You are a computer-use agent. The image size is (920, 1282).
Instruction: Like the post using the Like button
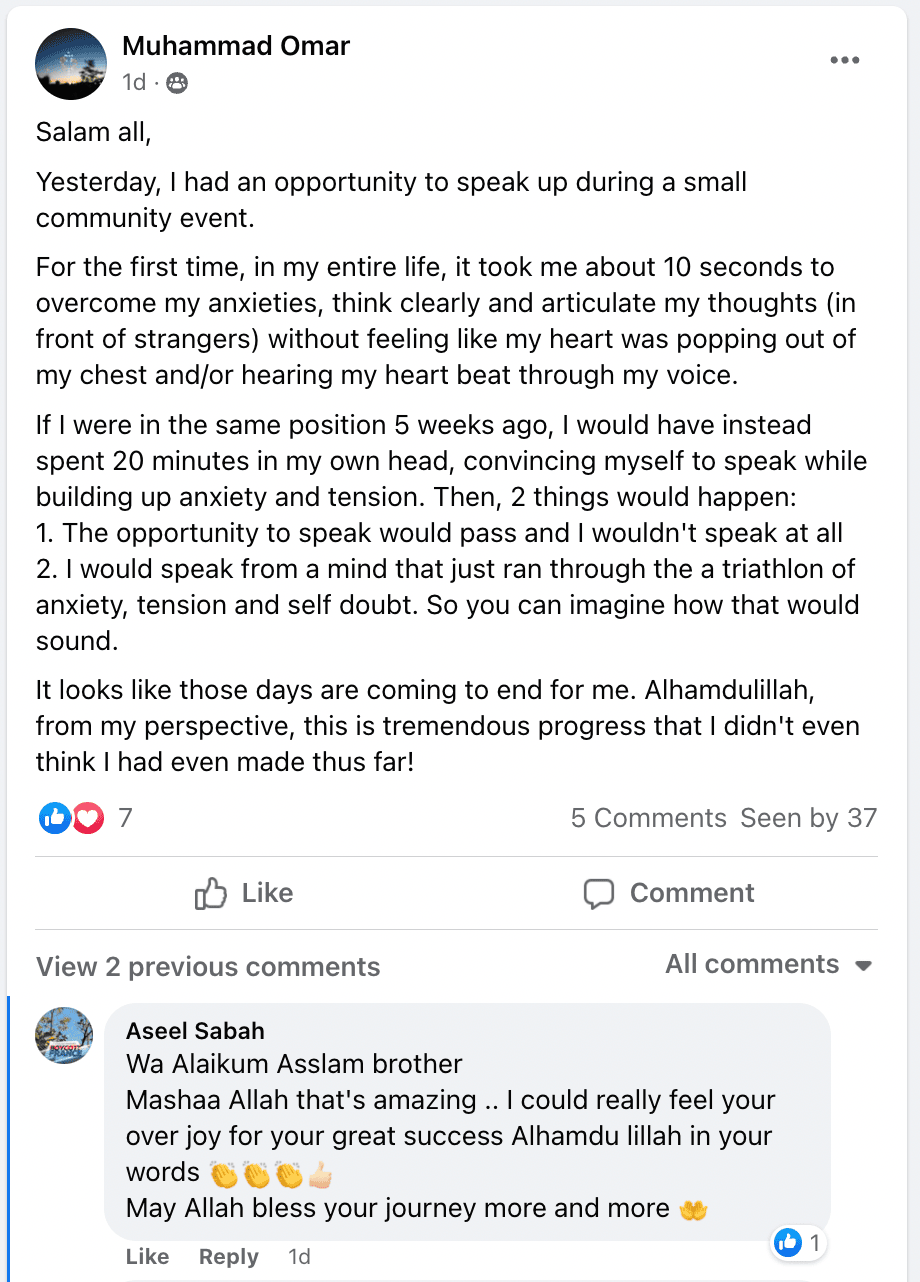point(244,893)
